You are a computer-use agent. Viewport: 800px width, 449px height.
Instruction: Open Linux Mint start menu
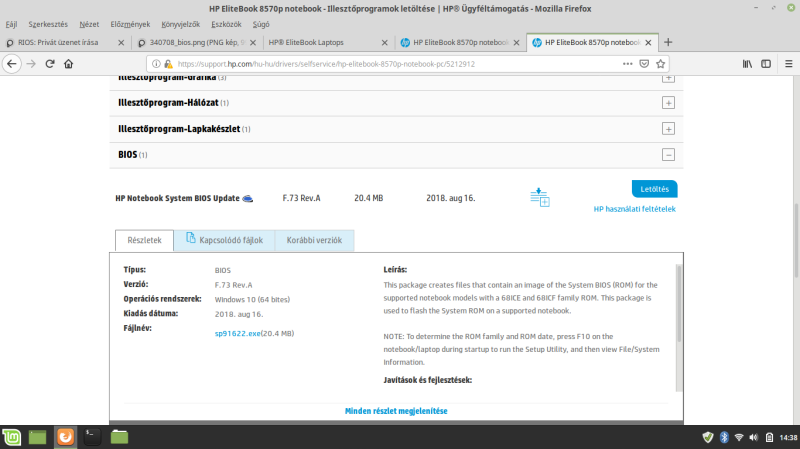click(12, 437)
